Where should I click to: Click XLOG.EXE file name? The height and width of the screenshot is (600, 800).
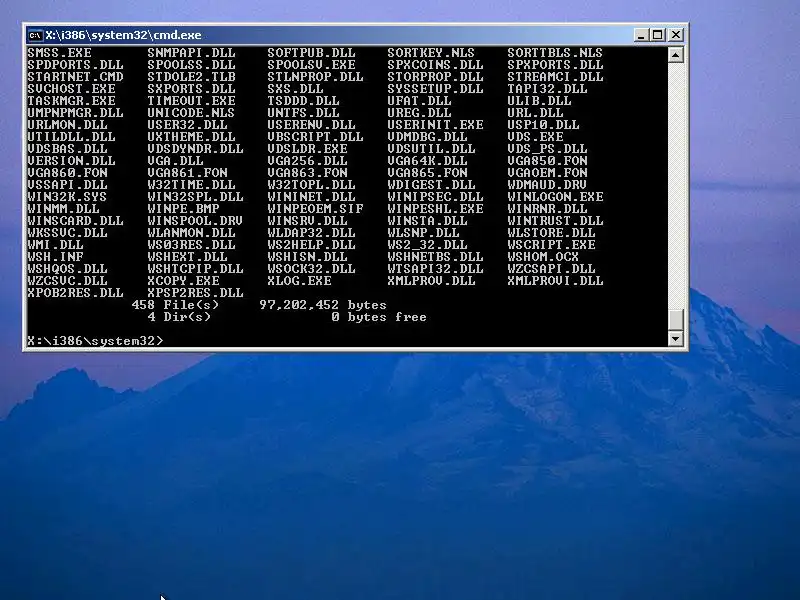[299, 281]
